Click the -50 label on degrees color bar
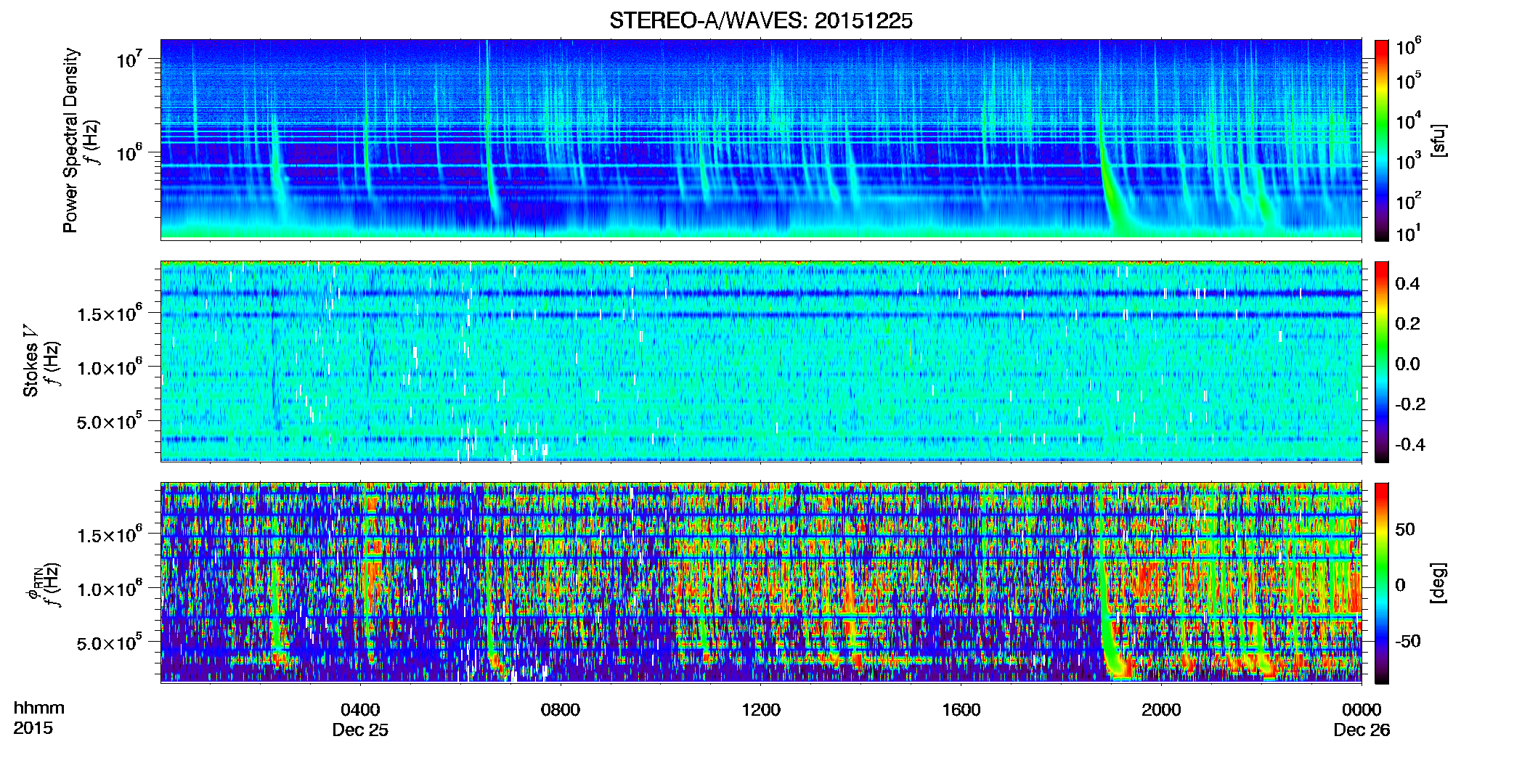1522x784 pixels. click(x=1408, y=641)
